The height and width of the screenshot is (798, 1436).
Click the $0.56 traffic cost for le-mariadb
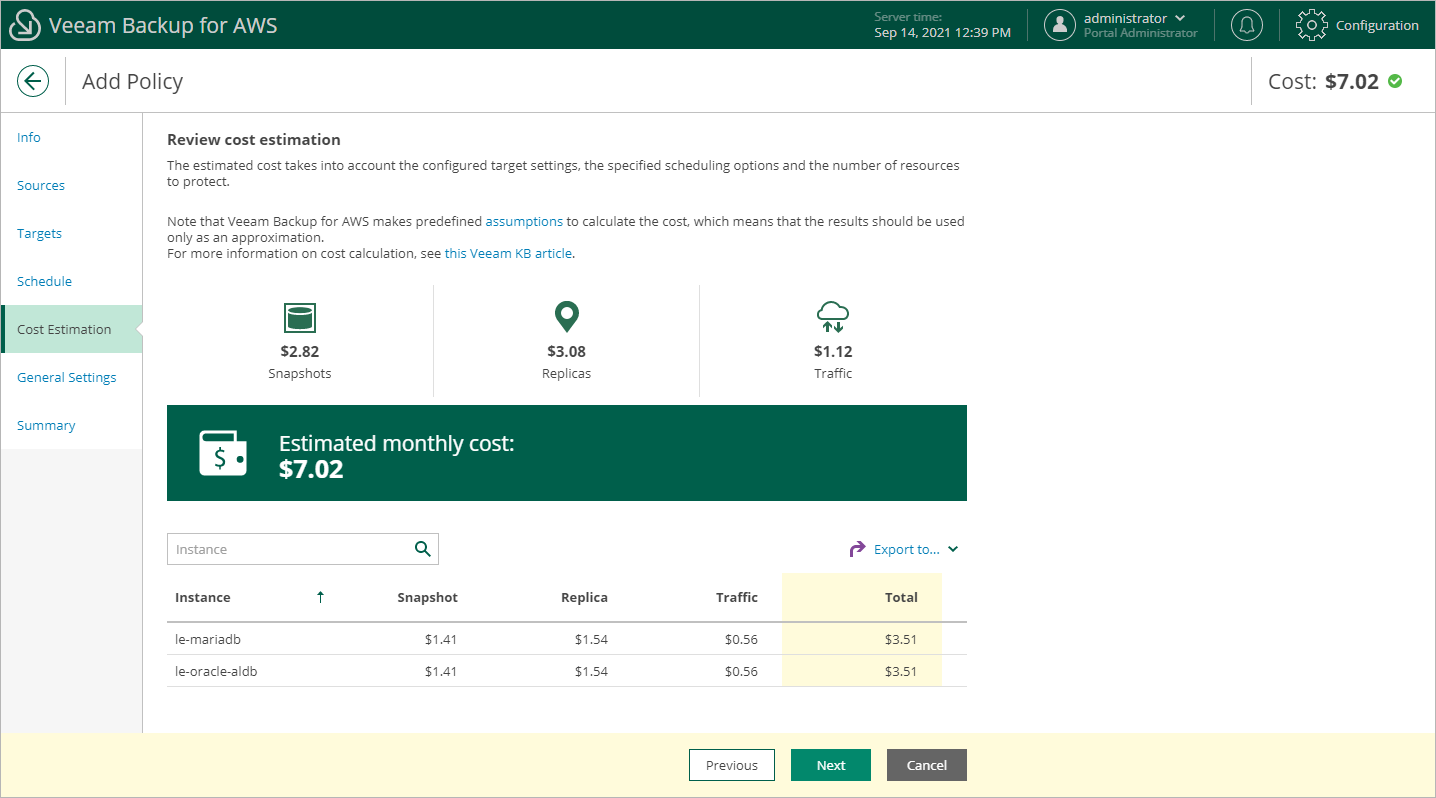tap(741, 639)
